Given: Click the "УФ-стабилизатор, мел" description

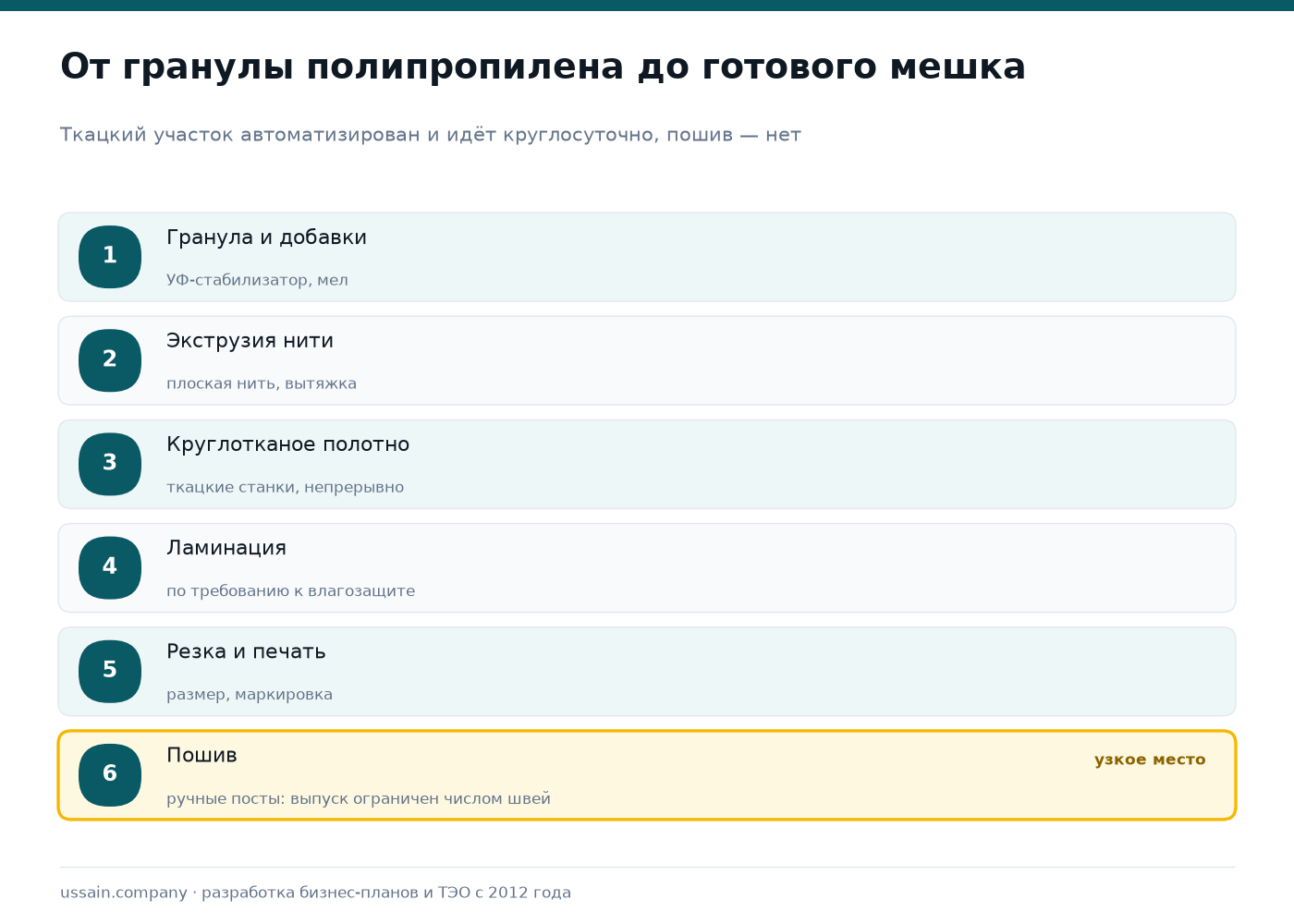Looking at the screenshot, I should 257,280.
